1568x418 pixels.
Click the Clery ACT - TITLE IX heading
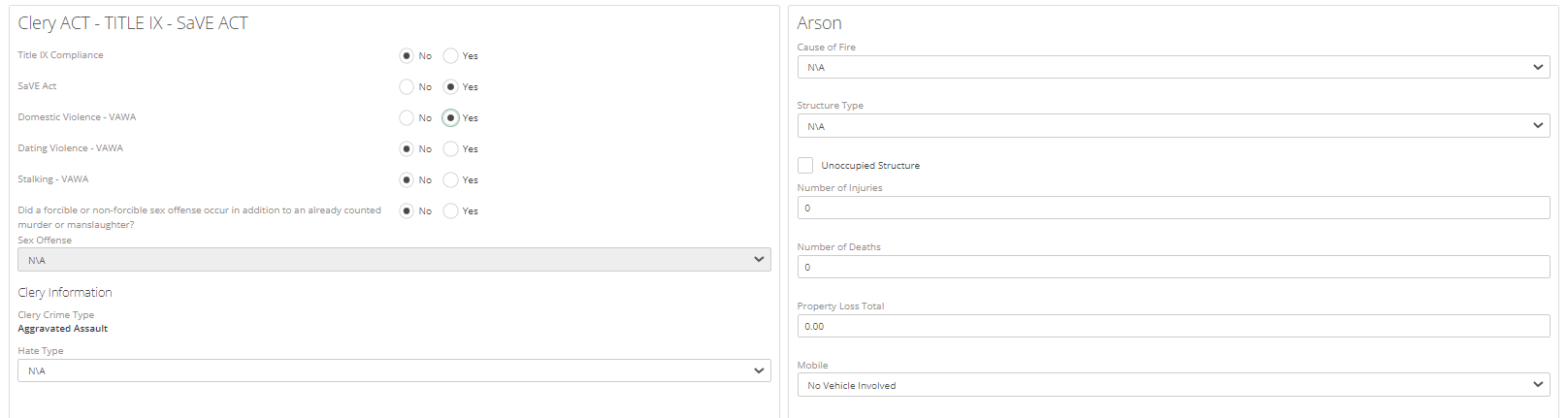[x=133, y=23]
